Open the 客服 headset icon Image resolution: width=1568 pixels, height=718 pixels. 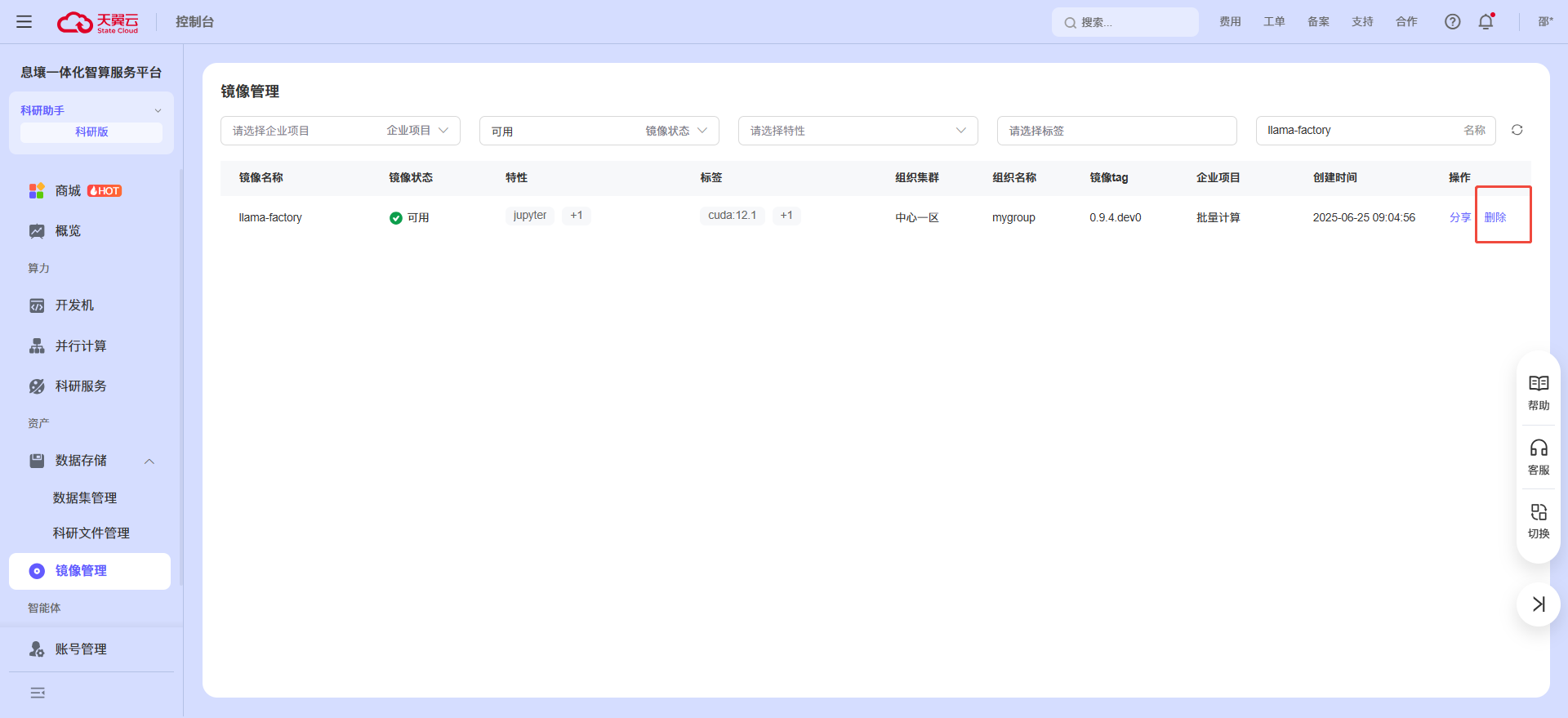(x=1539, y=457)
